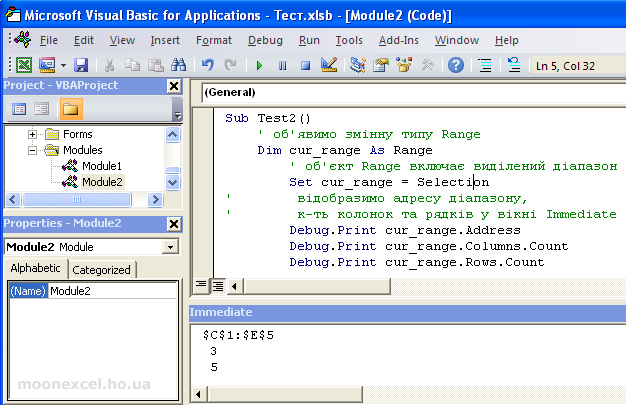Click the Find binoculars icon

178,65
